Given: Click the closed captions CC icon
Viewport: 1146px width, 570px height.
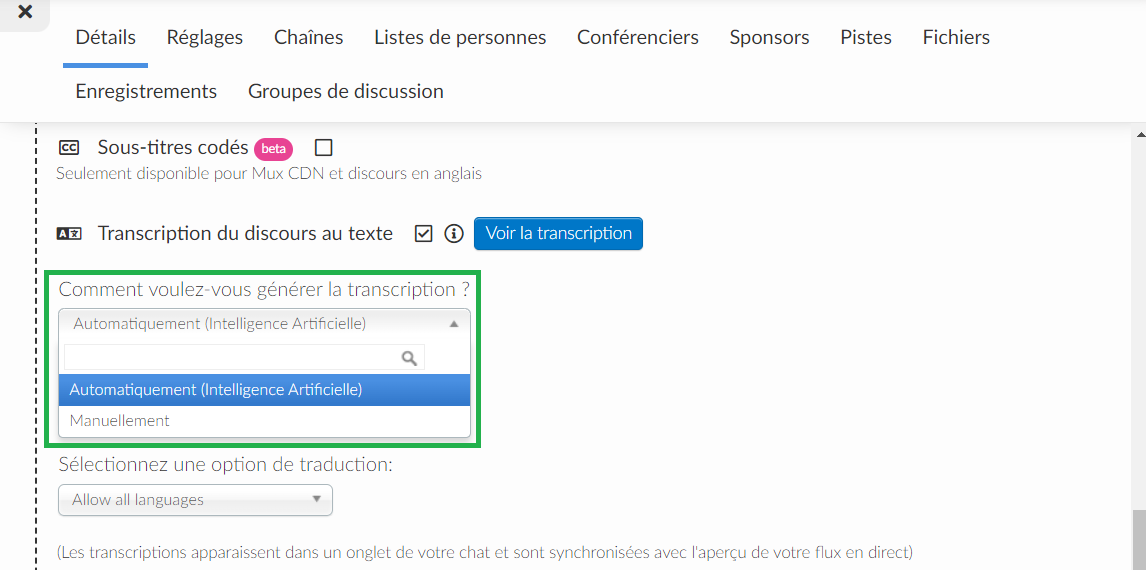Looking at the screenshot, I should pos(69,148).
